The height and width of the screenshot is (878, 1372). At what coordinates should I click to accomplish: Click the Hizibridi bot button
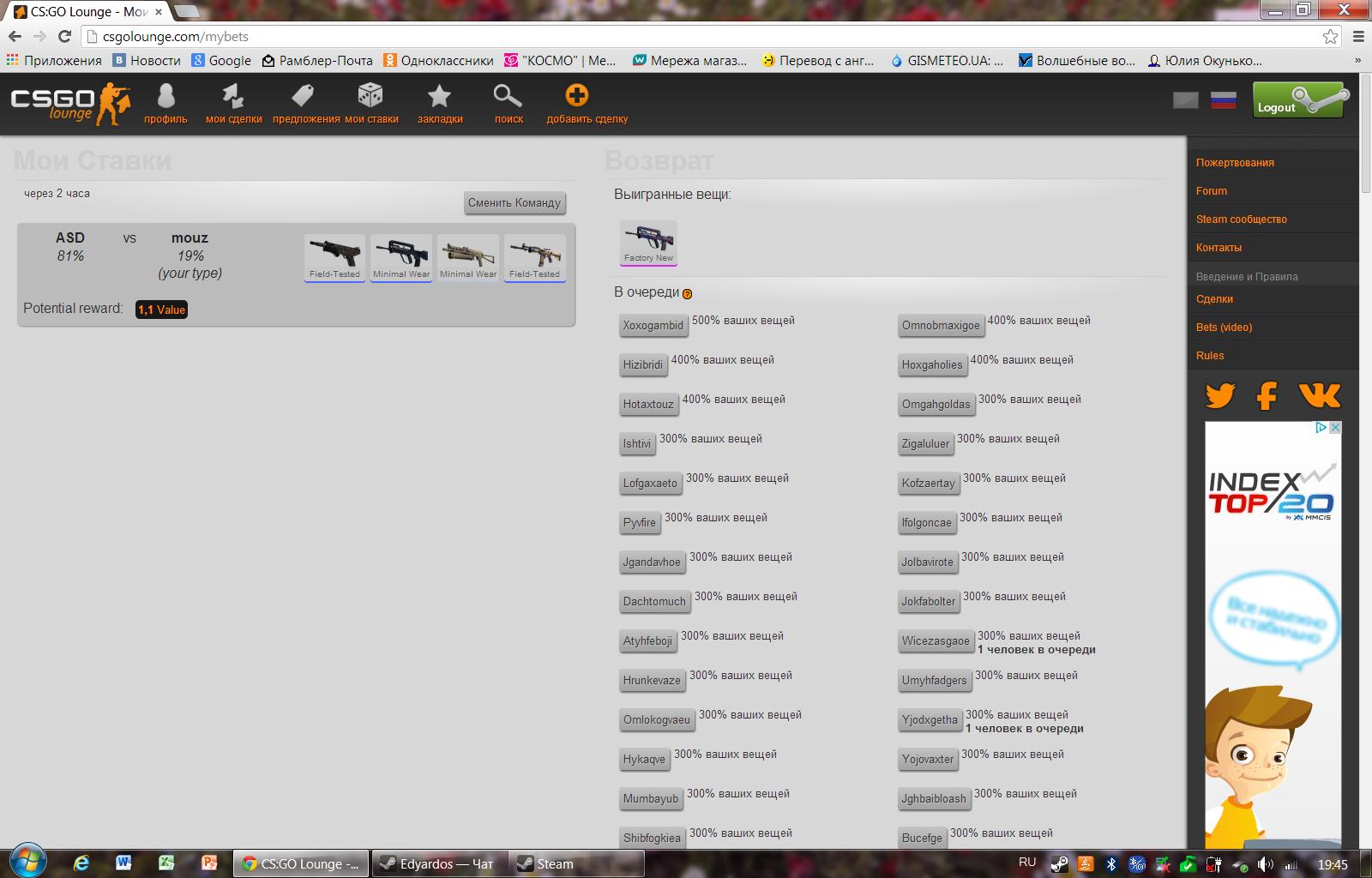643,365
